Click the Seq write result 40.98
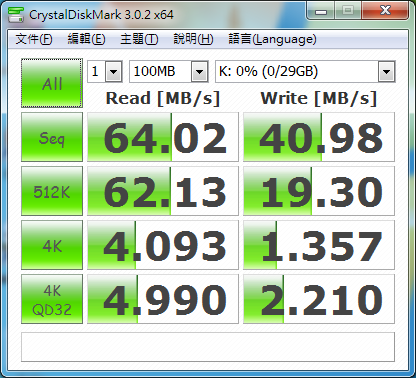 tap(319, 137)
